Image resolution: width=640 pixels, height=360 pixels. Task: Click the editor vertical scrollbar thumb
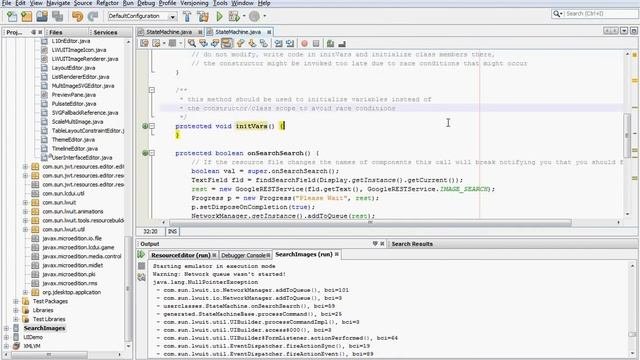[x=627, y=135]
